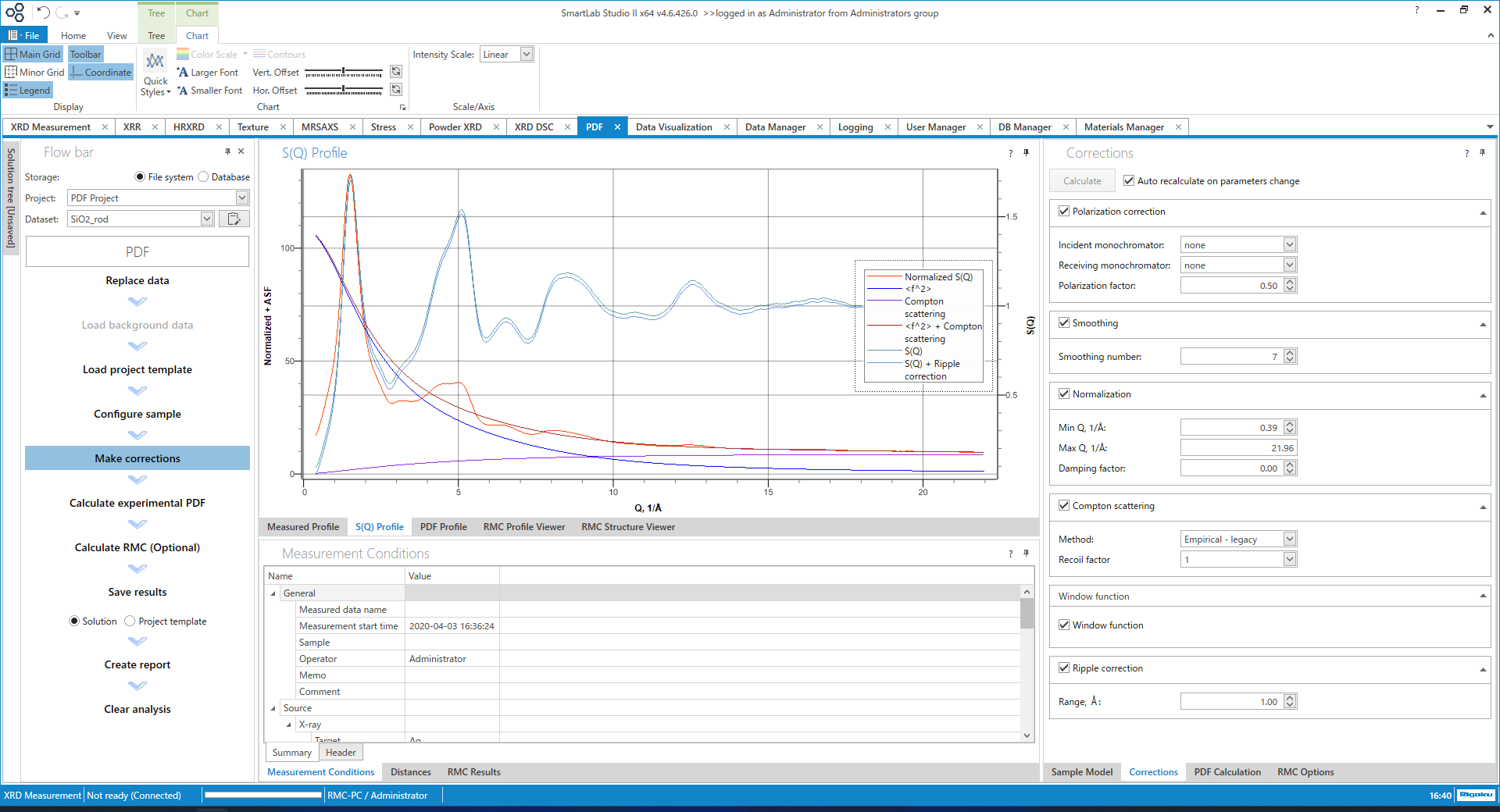Image resolution: width=1500 pixels, height=812 pixels.
Task: Toggle the Coordinate display button
Action: [101, 73]
